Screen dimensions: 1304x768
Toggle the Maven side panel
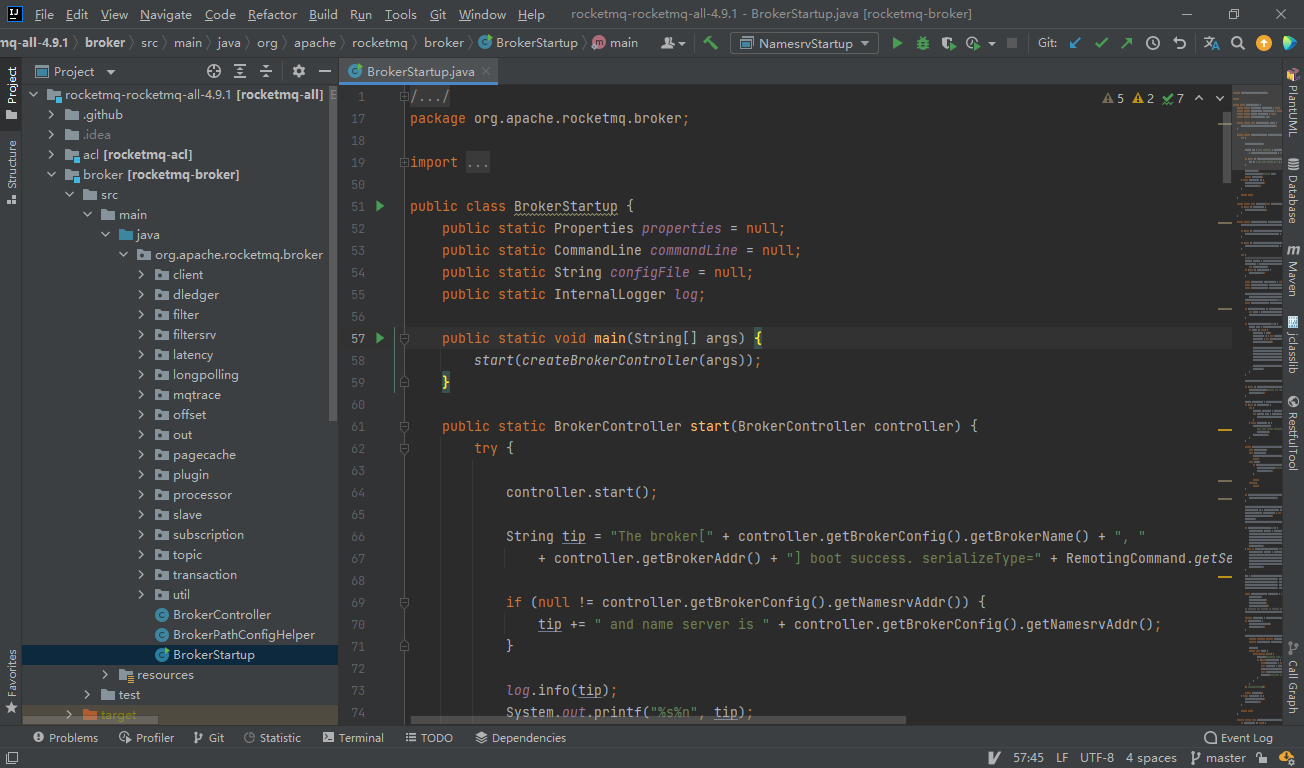(1293, 270)
